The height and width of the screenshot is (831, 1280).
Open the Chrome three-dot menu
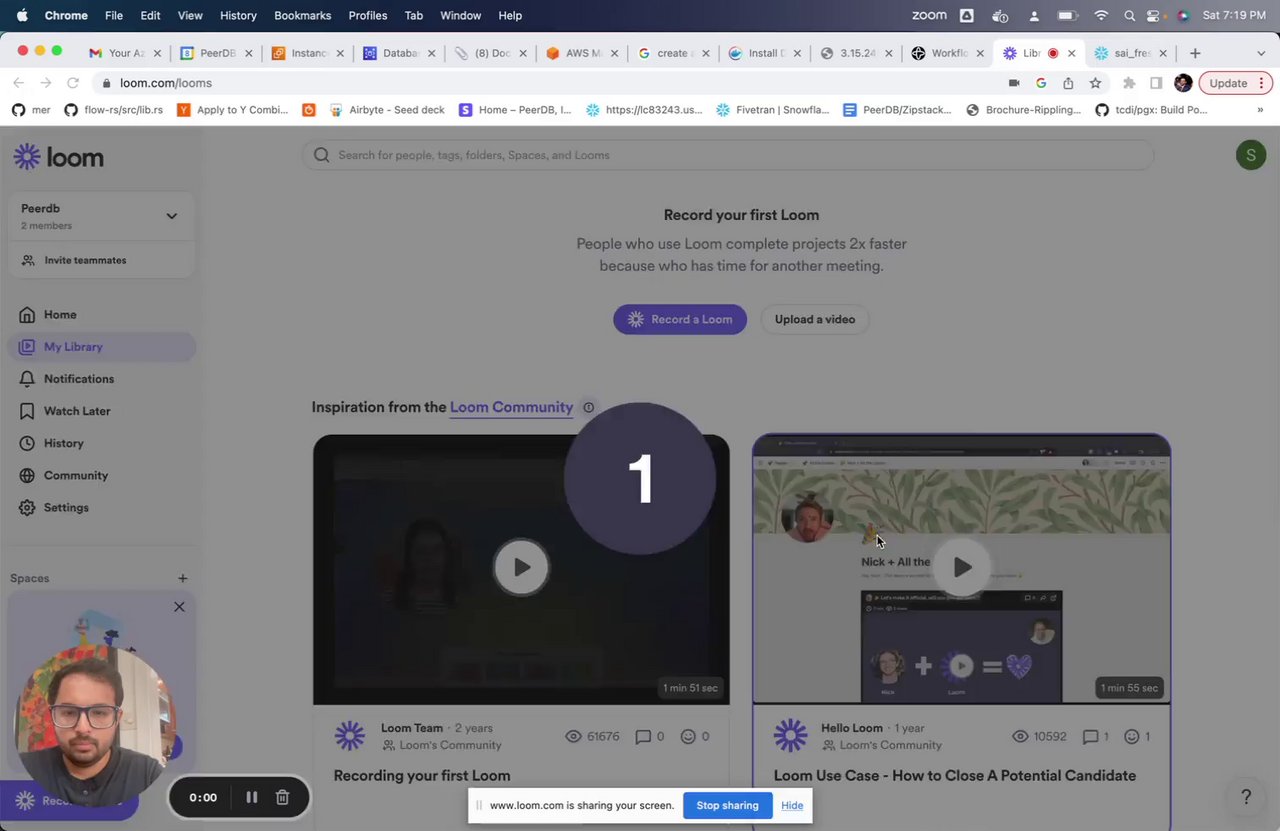tap(1262, 83)
